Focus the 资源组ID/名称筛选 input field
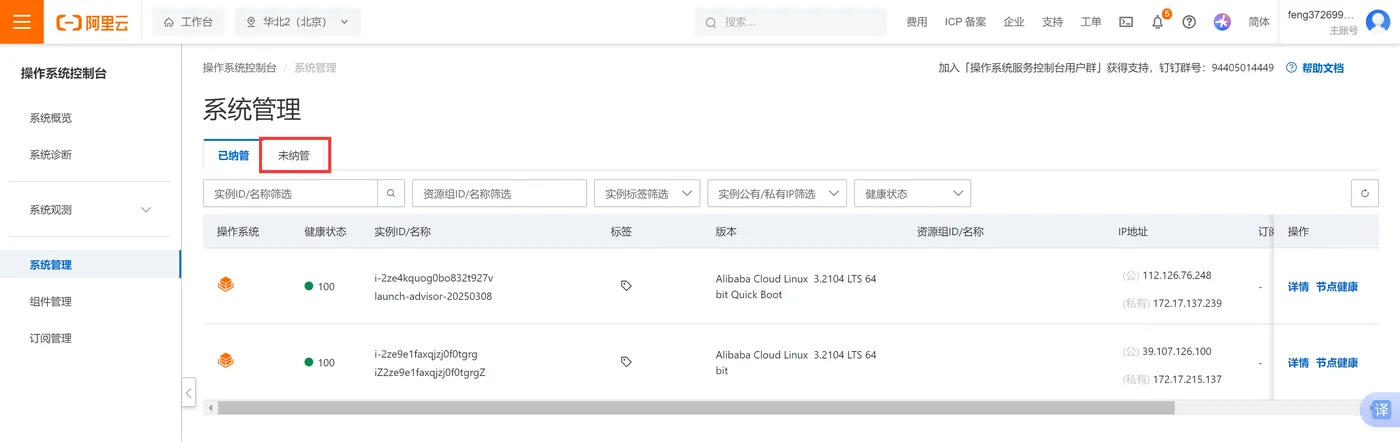1400x442 pixels. [x=499, y=193]
